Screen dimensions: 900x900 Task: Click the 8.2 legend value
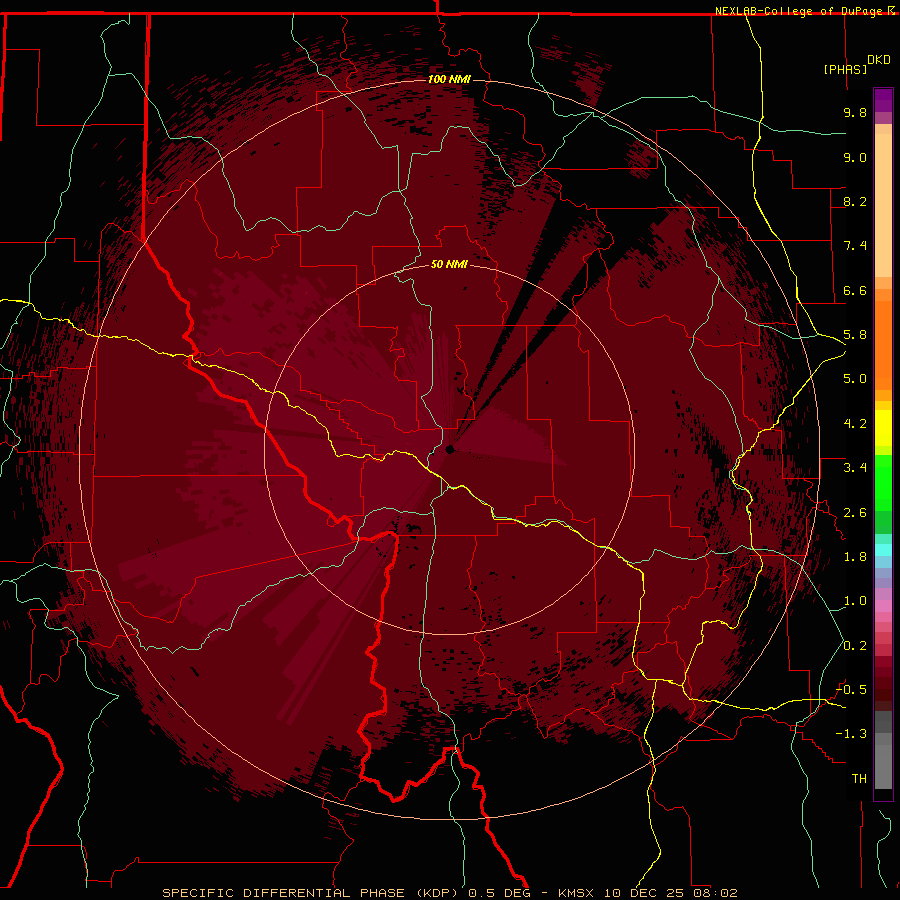(855, 201)
